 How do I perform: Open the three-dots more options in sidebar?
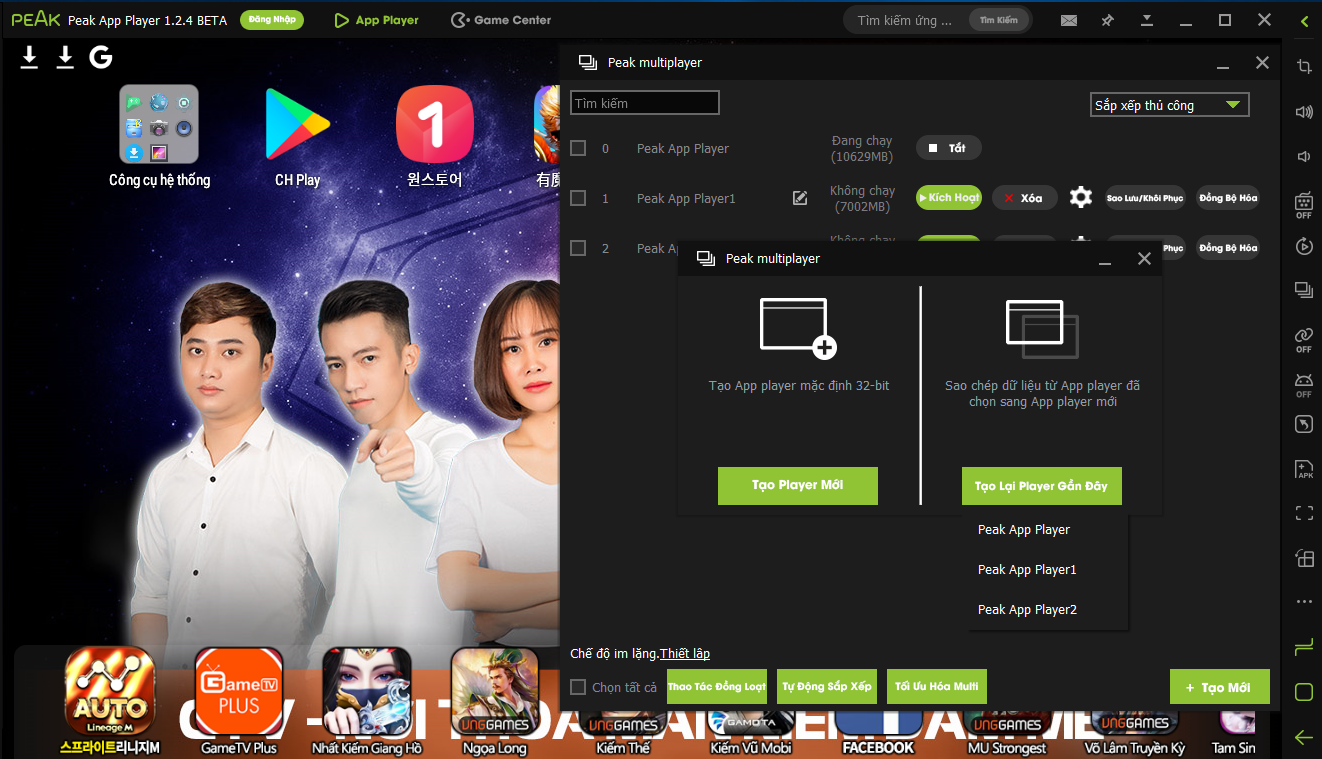(1303, 602)
